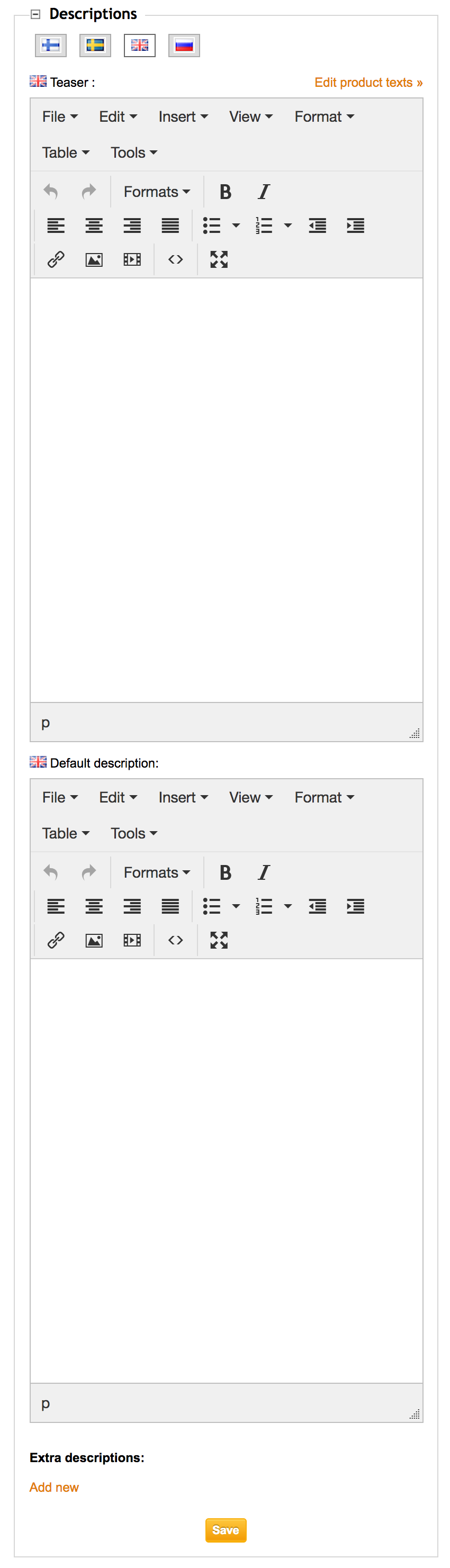Open Insert menu in Teaser editor
450x1568 pixels.
(183, 116)
